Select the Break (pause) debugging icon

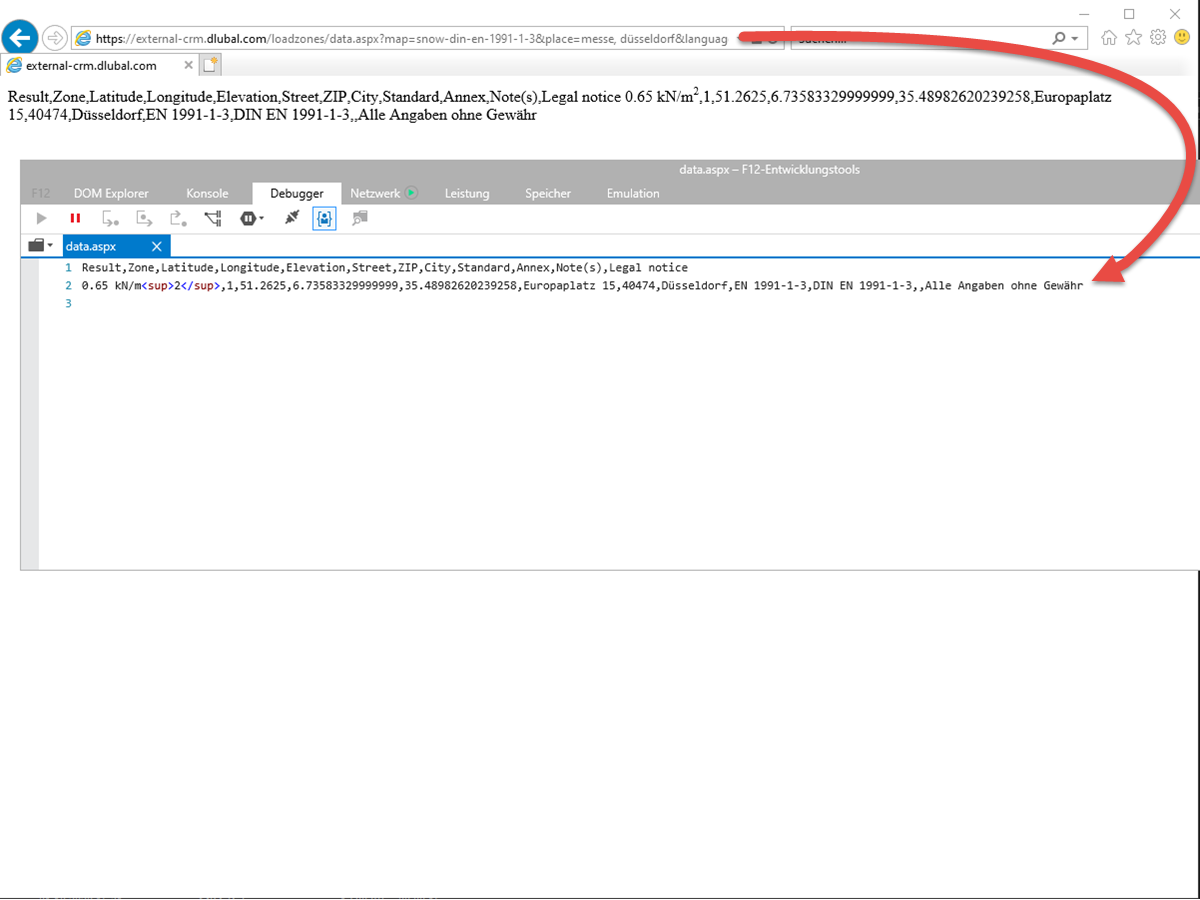pyautogui.click(x=75, y=218)
